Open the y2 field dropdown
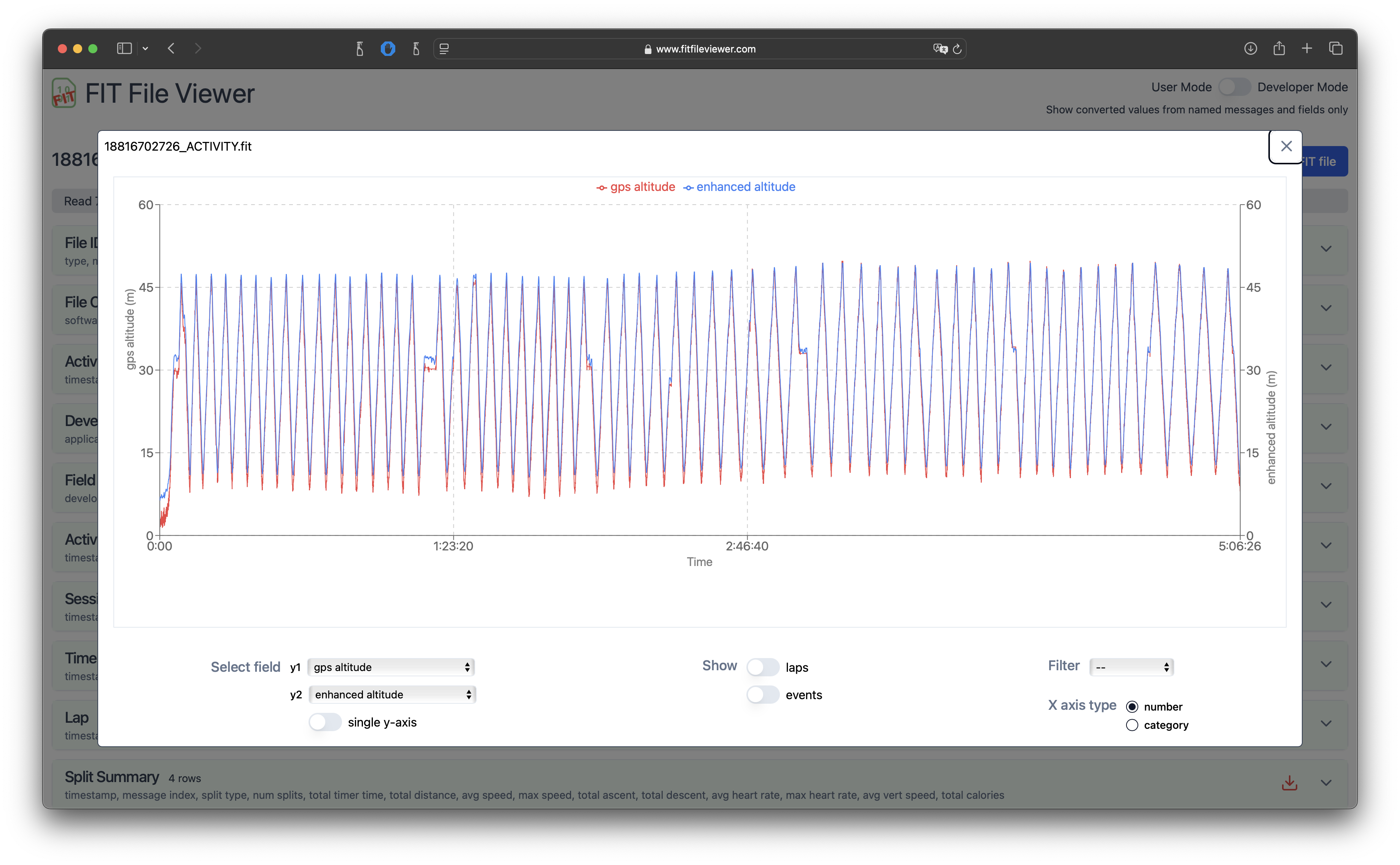 pos(392,695)
